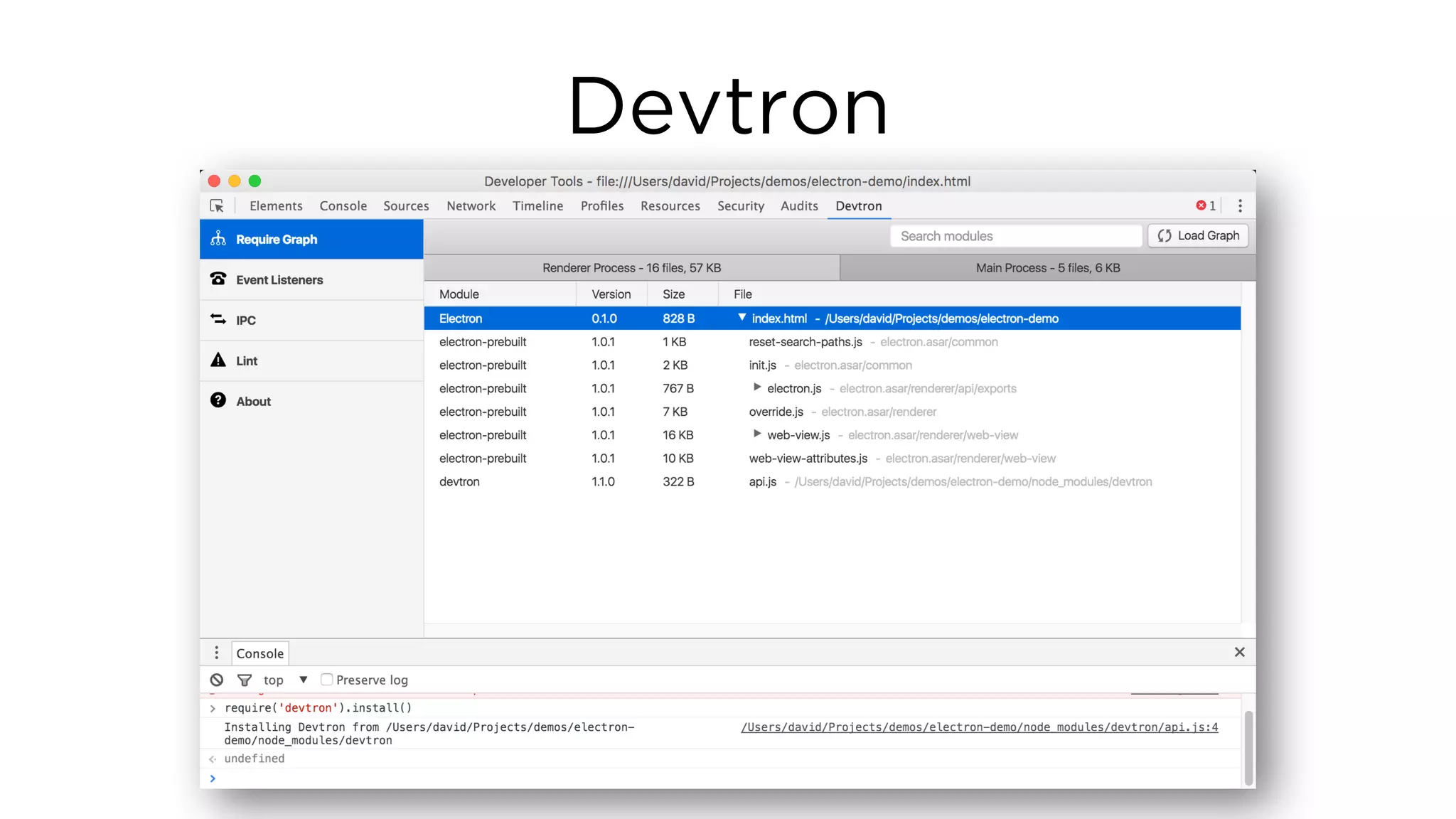Select Main Process - 5 files tab
The width and height of the screenshot is (1456, 819).
1048,268
